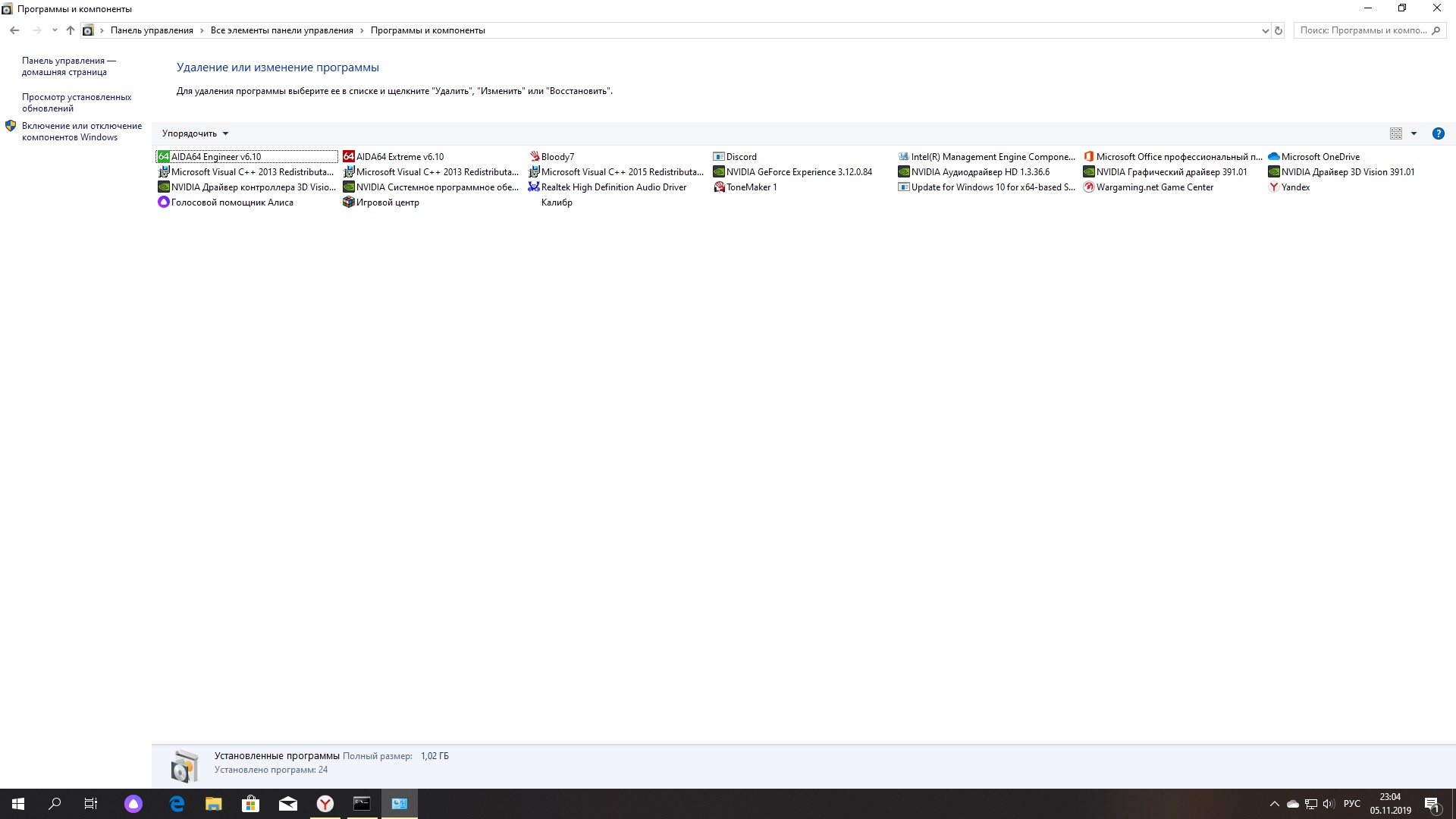The image size is (1456, 819).
Task: Select the Discord program icon
Action: click(x=719, y=157)
